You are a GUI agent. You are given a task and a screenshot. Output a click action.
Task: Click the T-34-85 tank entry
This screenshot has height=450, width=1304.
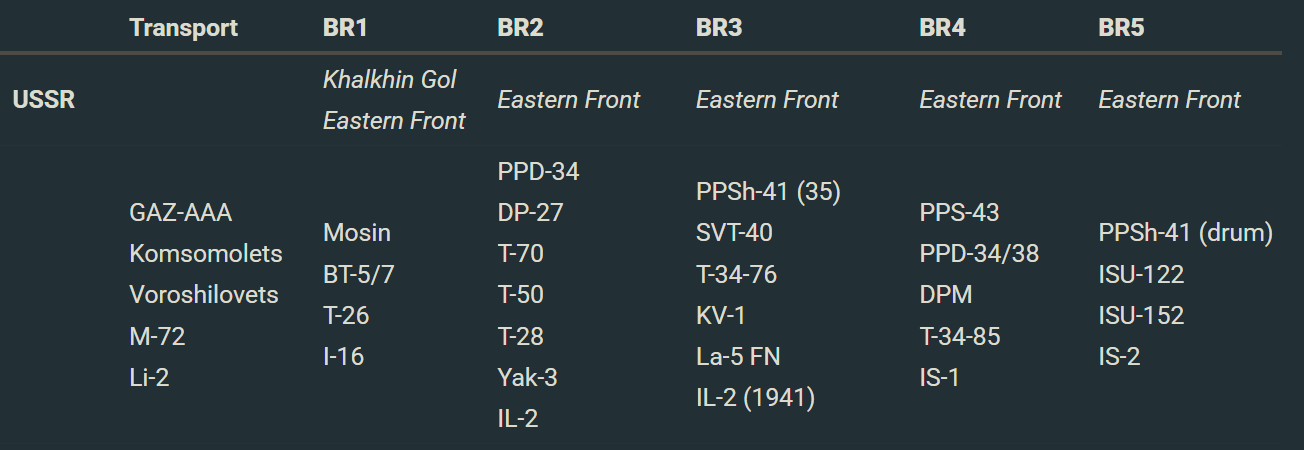point(960,336)
